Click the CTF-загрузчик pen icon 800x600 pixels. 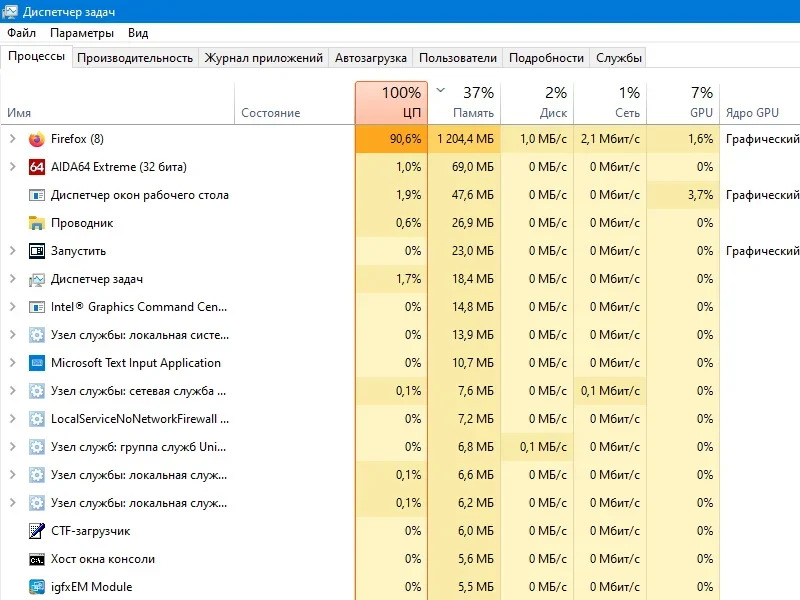37,531
